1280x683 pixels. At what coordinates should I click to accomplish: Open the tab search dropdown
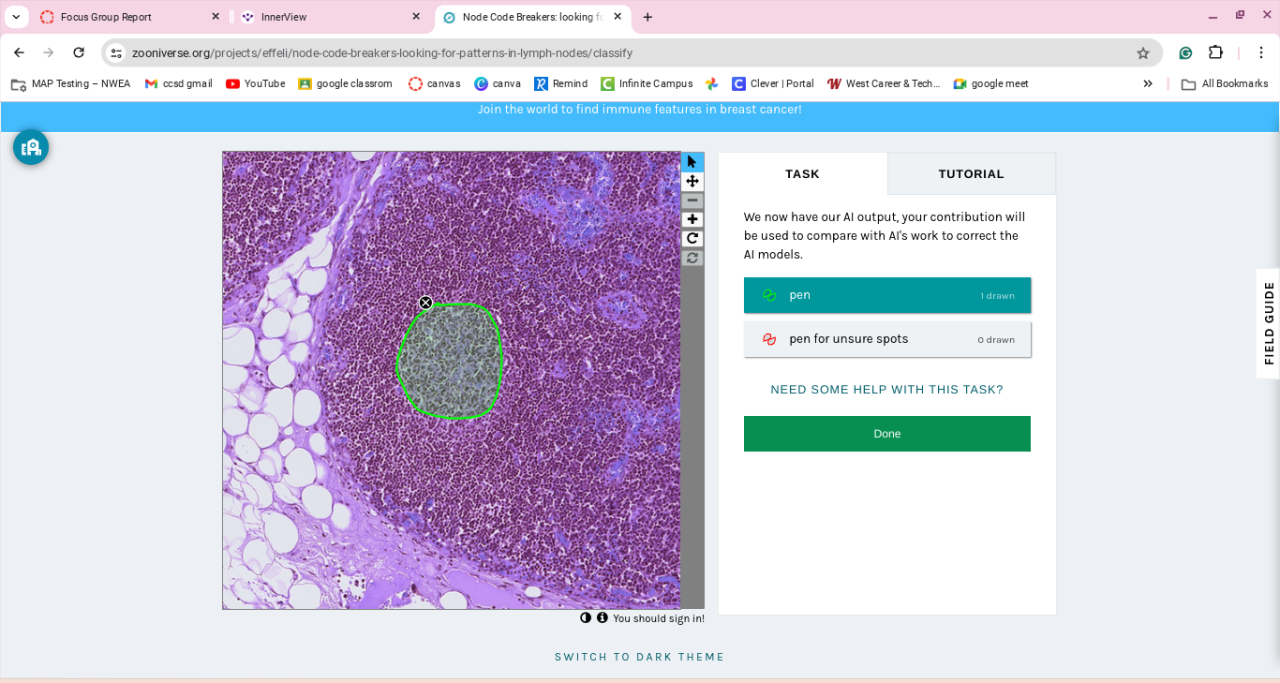(16, 17)
